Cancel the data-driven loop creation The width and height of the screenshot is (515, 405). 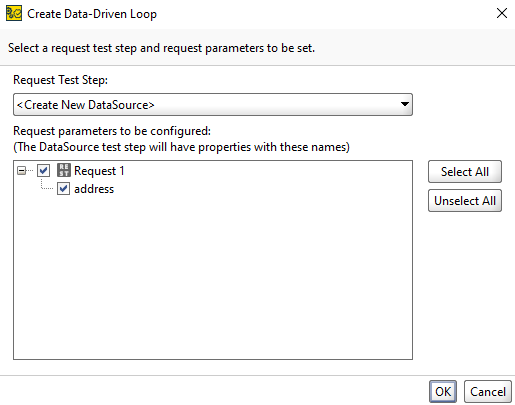488,391
